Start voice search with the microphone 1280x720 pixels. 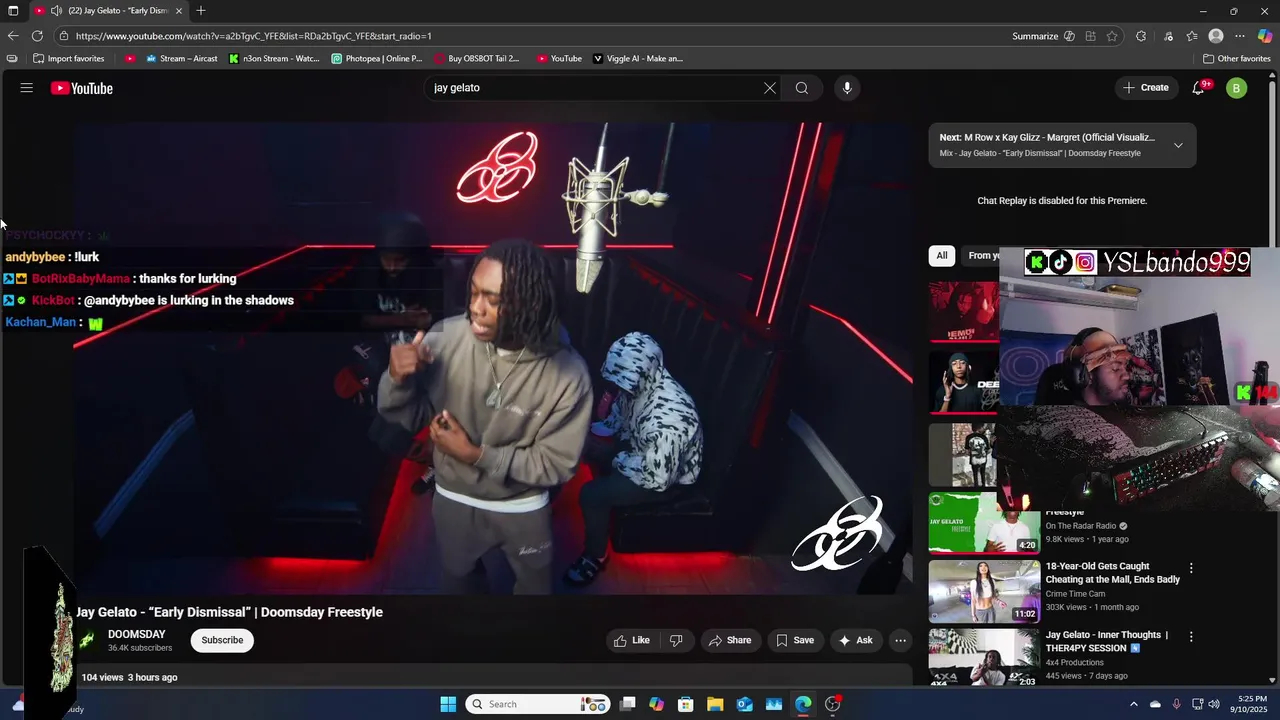847,88
